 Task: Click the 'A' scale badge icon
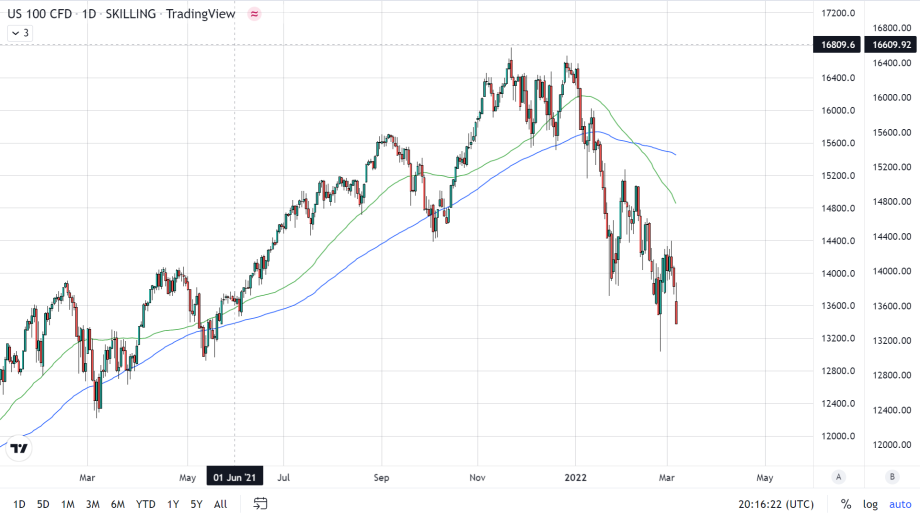[x=839, y=476]
